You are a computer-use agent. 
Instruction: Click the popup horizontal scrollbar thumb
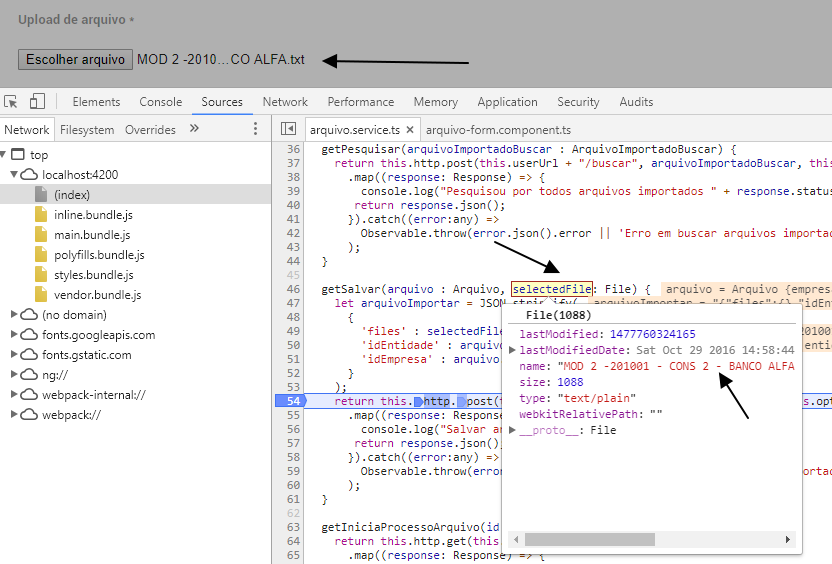590,539
